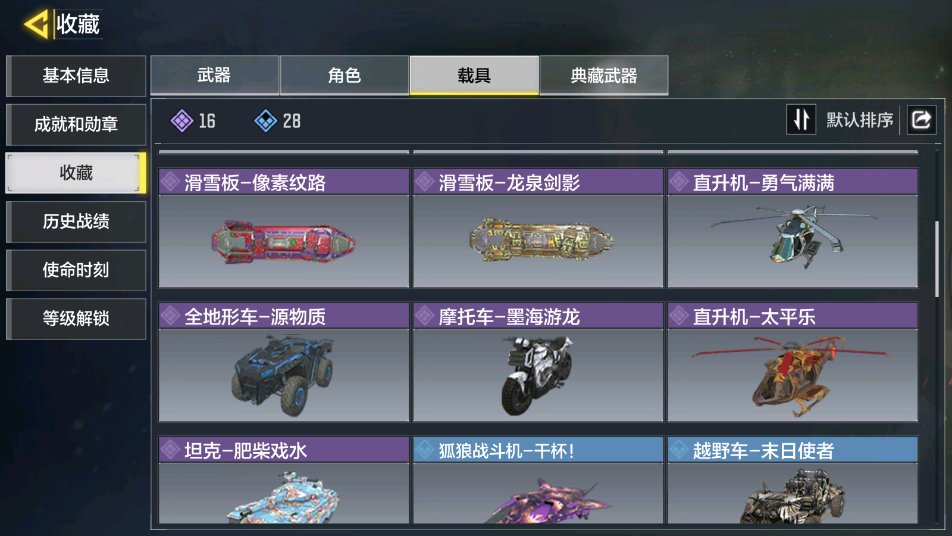Switch to the 角色 tab
Viewport: 952px width, 536px height.
pyautogui.click(x=344, y=75)
